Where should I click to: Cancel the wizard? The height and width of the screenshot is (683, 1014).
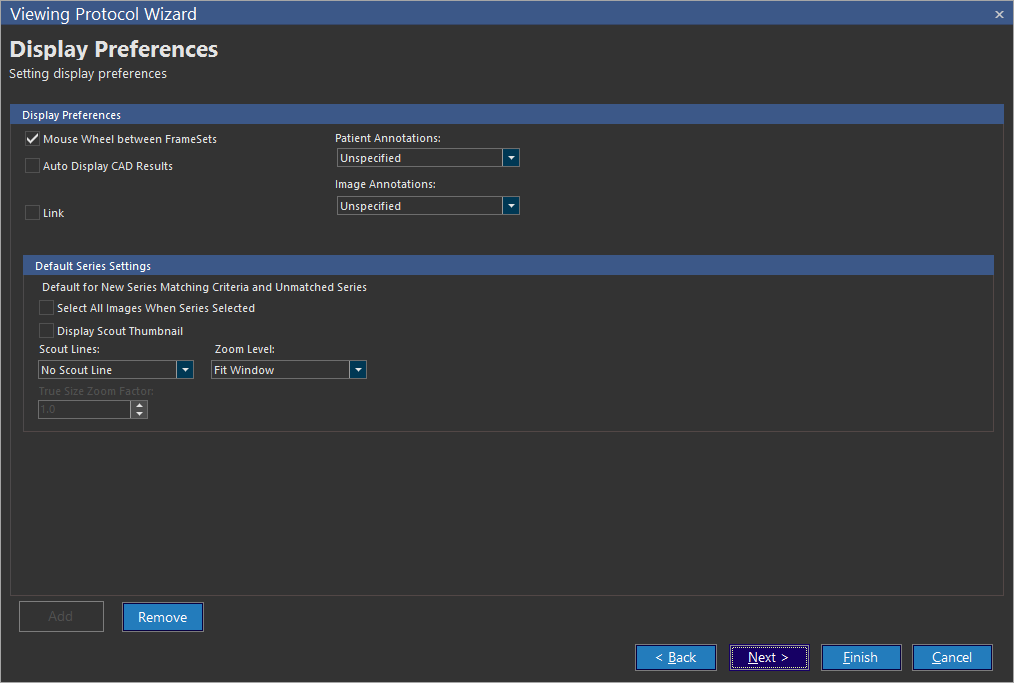click(x=952, y=657)
